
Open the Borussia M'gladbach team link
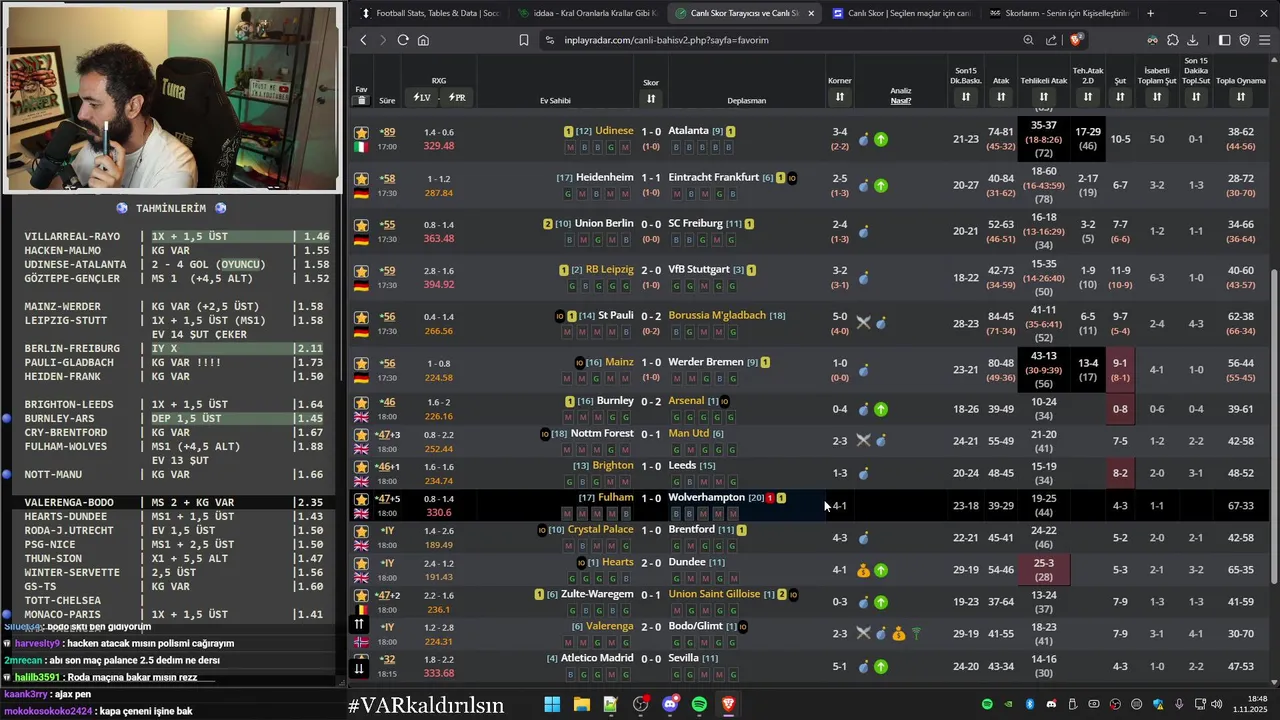click(x=717, y=315)
